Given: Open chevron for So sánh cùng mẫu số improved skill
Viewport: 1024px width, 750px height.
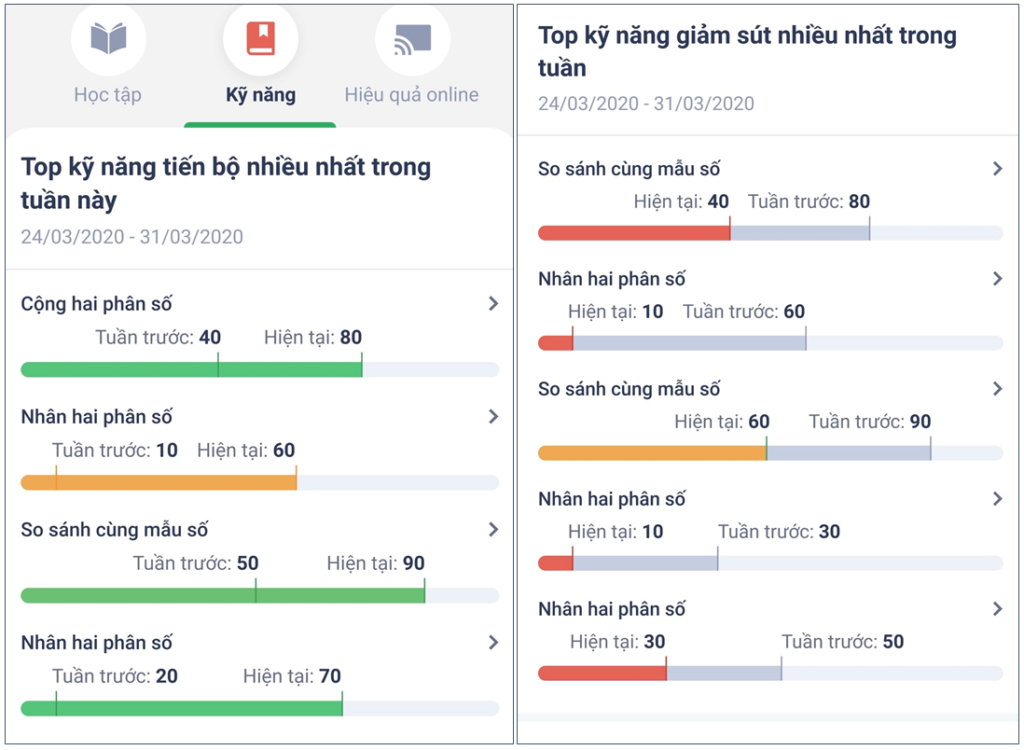Looking at the screenshot, I should point(494,529).
